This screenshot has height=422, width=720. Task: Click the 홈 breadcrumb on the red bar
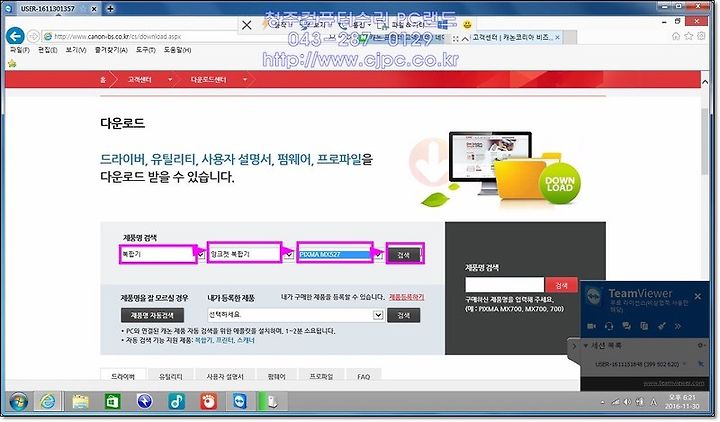click(103, 80)
